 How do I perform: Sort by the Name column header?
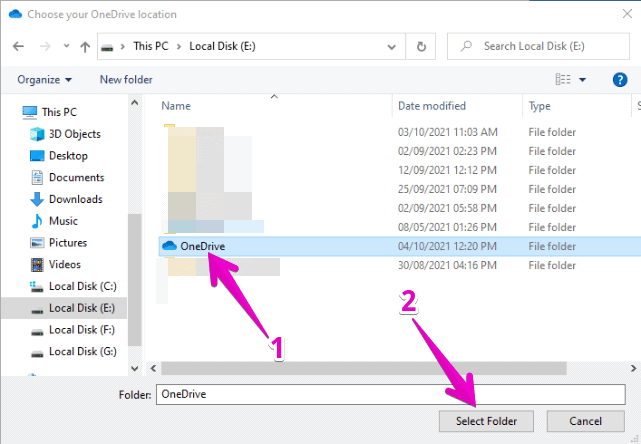[x=176, y=106]
